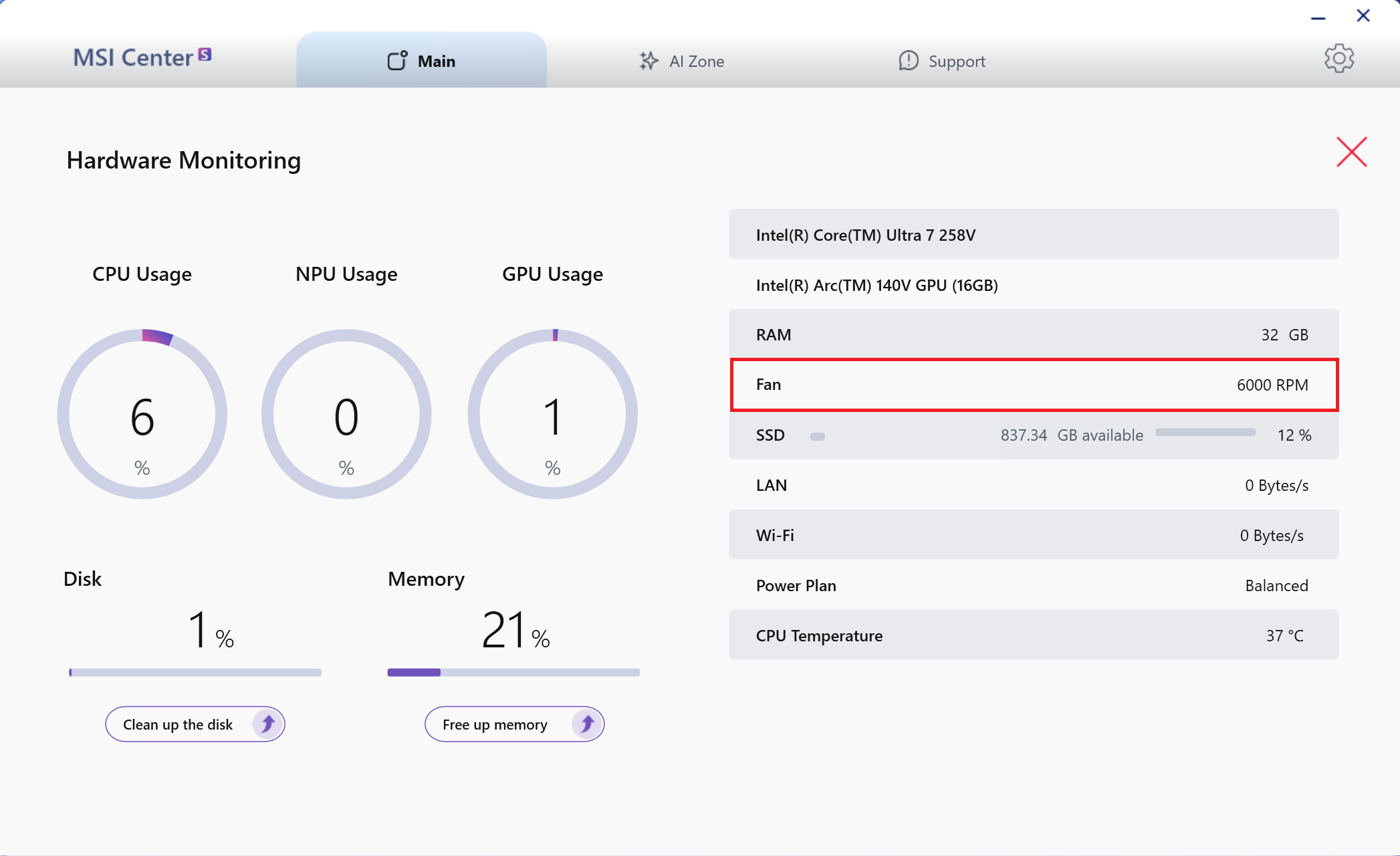Screen dimensions: 1400x856
Task: Click the GPU Usage circular gauge
Action: [553, 414]
